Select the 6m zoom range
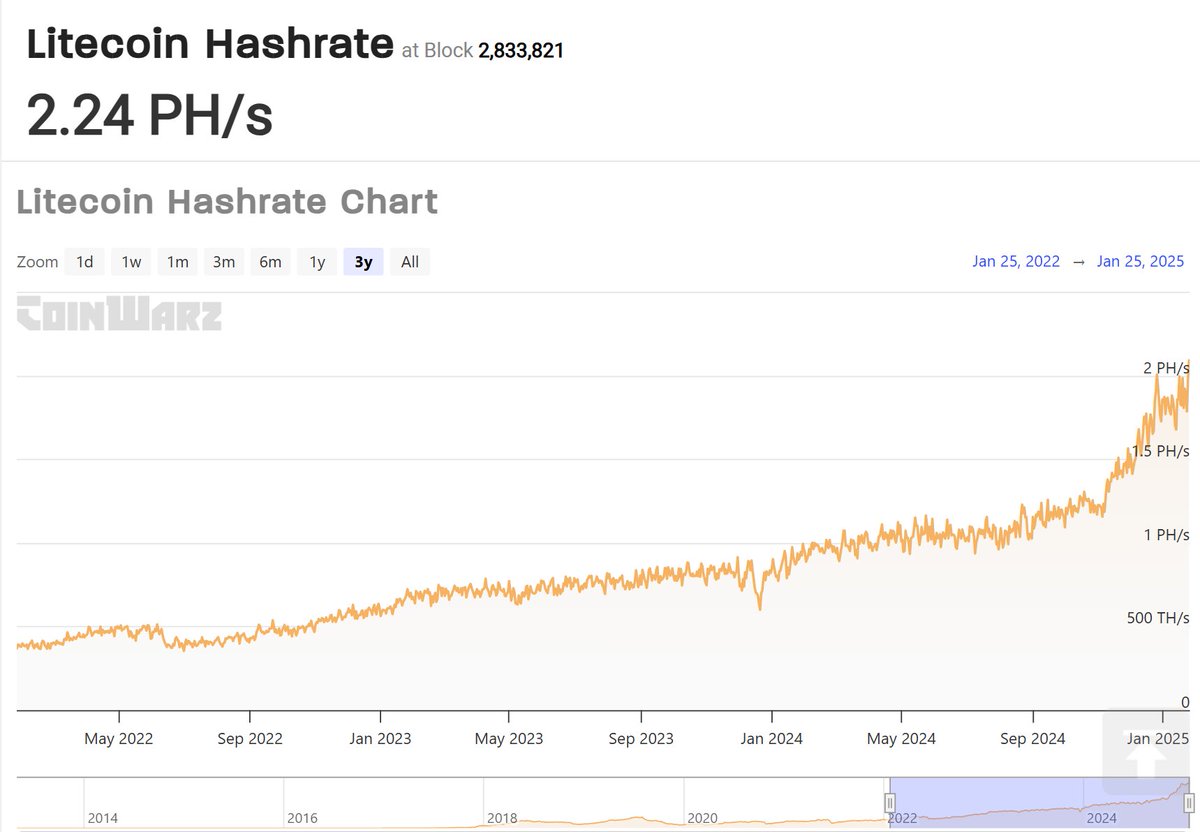Viewport: 1200px width, 832px height. click(270, 261)
